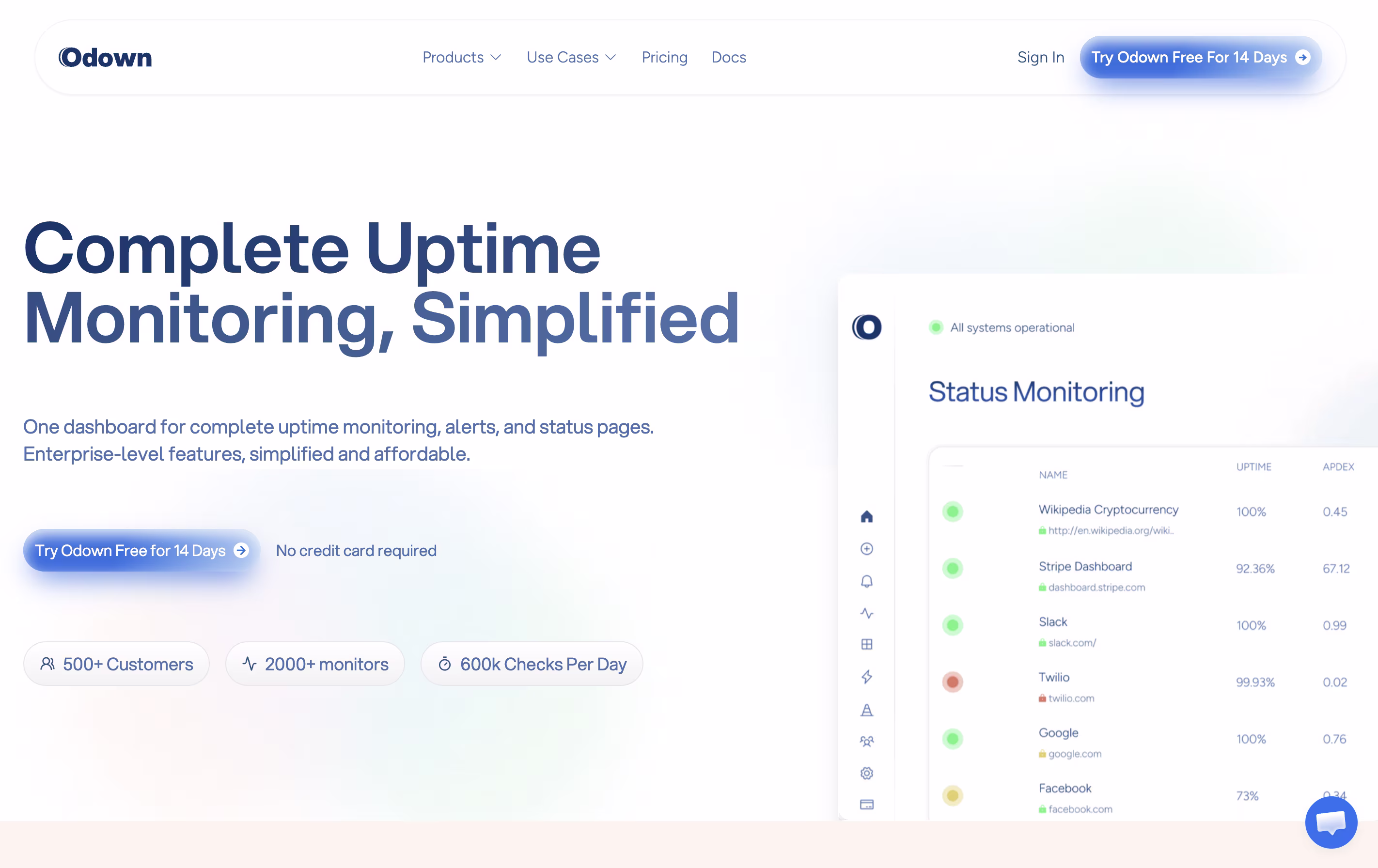The image size is (1378, 868).
Task: Click the 'dashboard.stripe.com' URL text
Action: [1096, 587]
